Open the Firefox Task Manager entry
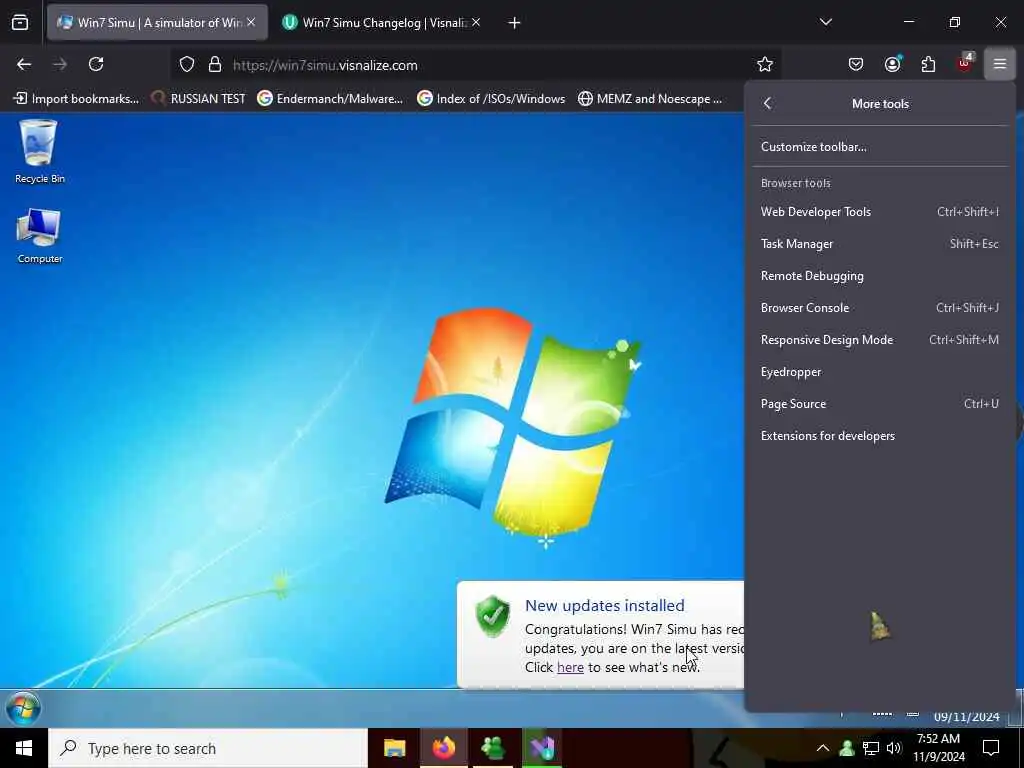Screen dimensions: 1024x768 coord(880,244)
